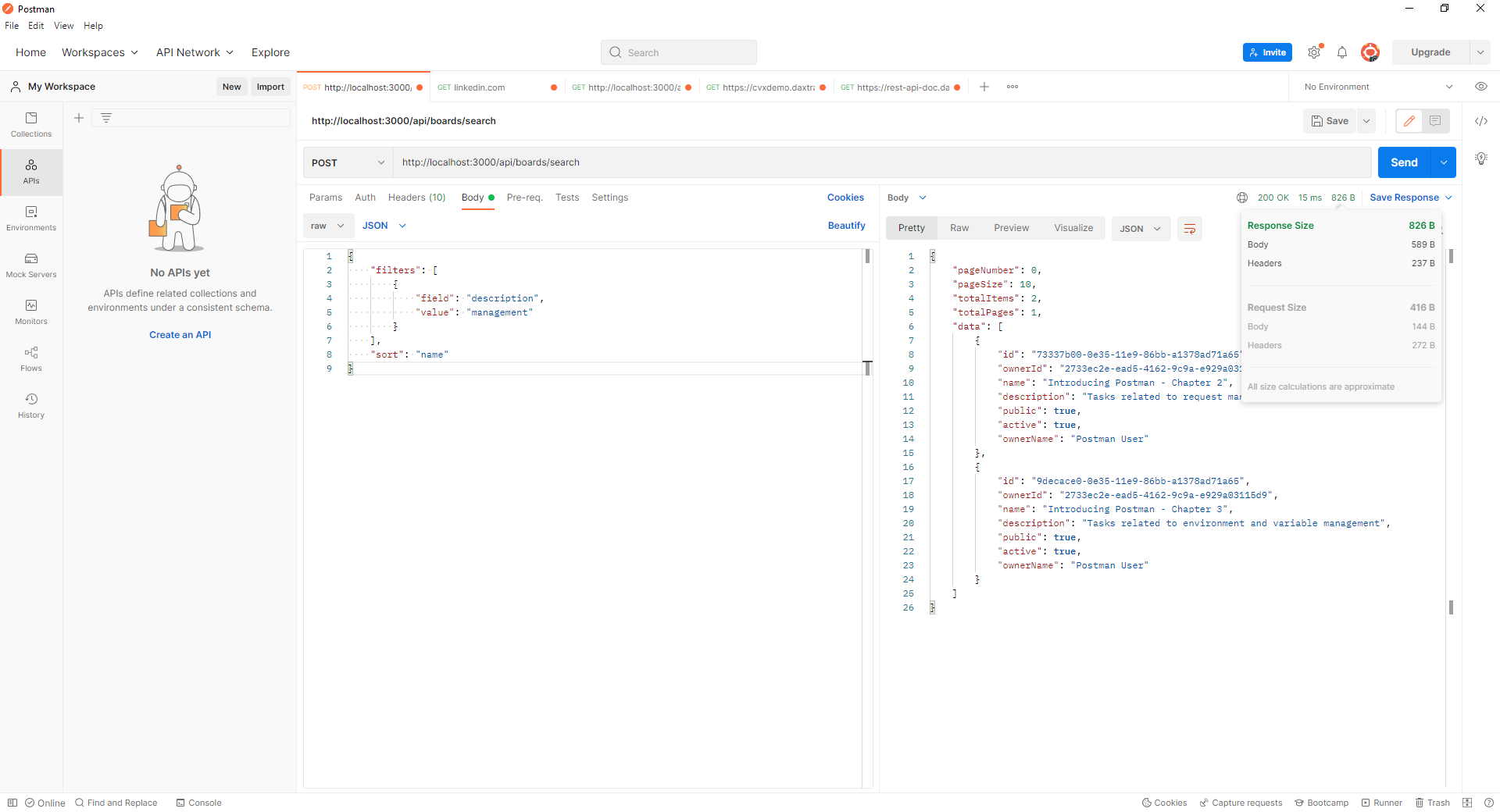Click Capture requests in status bar
1500x812 pixels.
(x=1241, y=803)
